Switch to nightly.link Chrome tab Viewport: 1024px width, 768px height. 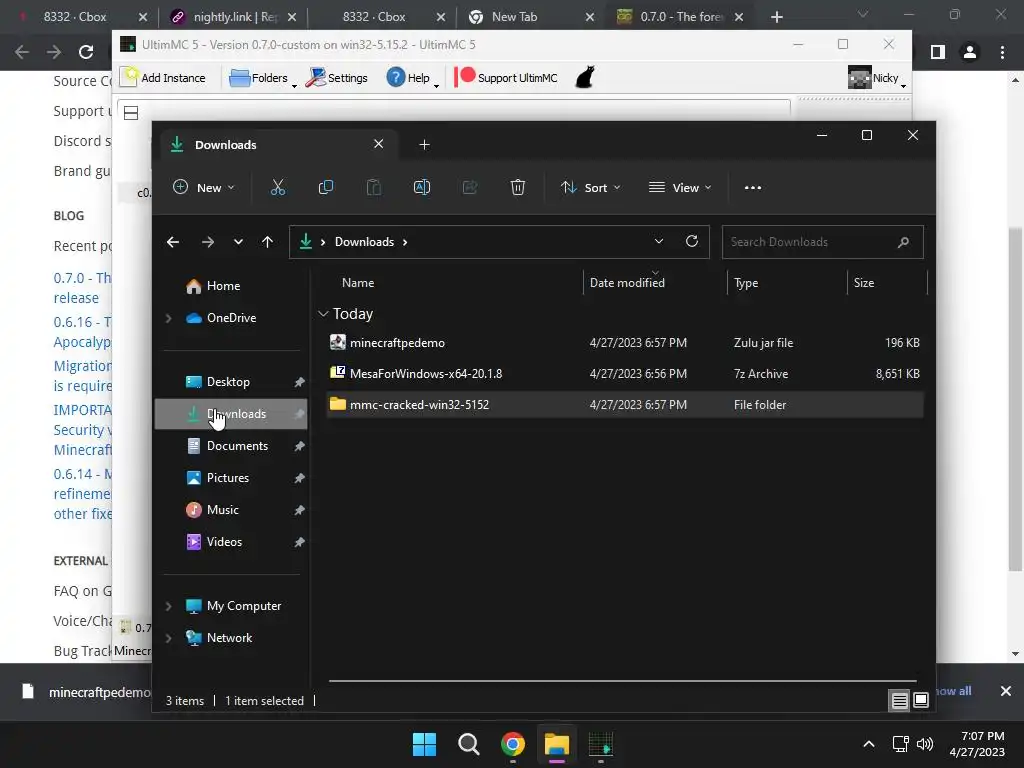pos(232,17)
